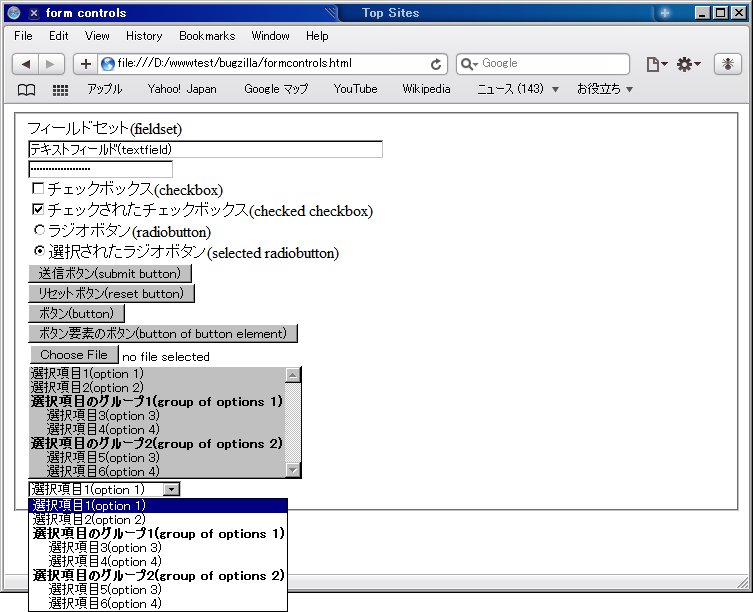Click the selected radiobutton
The width and height of the screenshot is (753, 612).
click(39, 251)
